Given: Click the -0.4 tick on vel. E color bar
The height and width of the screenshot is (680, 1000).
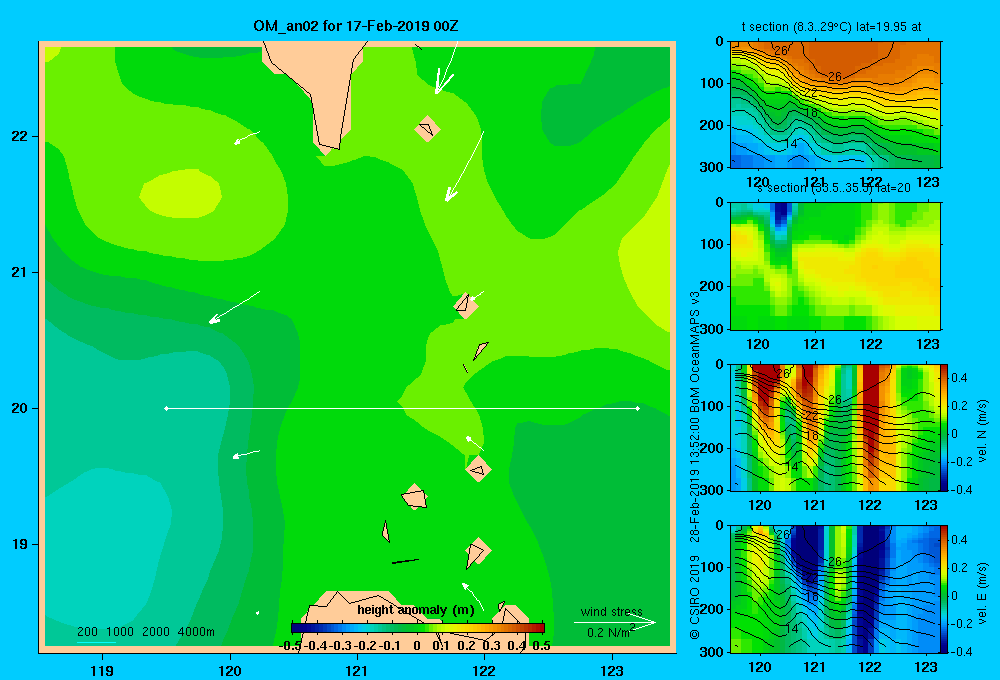Looking at the screenshot, I should pos(961,651).
